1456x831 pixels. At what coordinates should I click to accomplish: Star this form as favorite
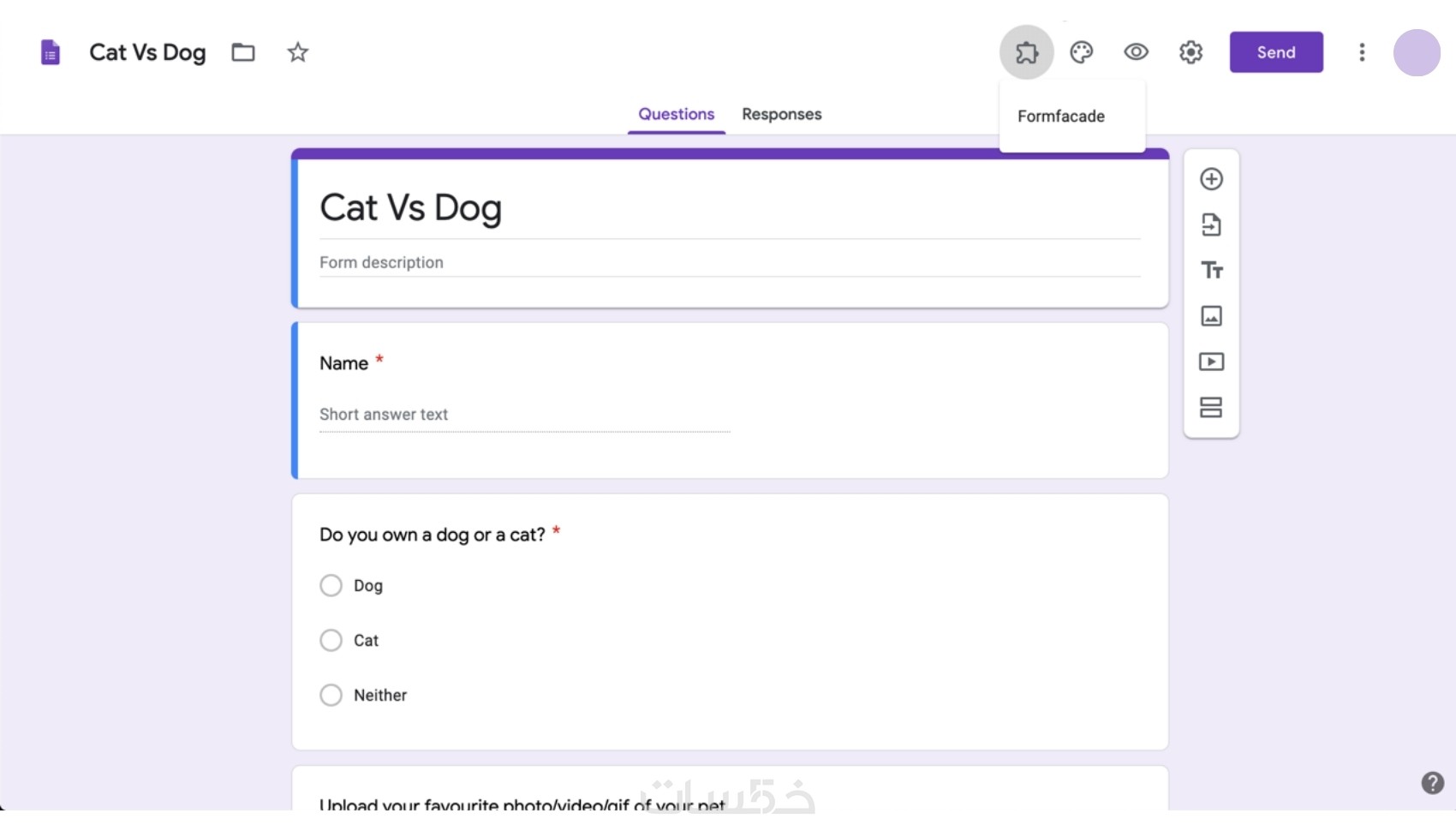[297, 52]
